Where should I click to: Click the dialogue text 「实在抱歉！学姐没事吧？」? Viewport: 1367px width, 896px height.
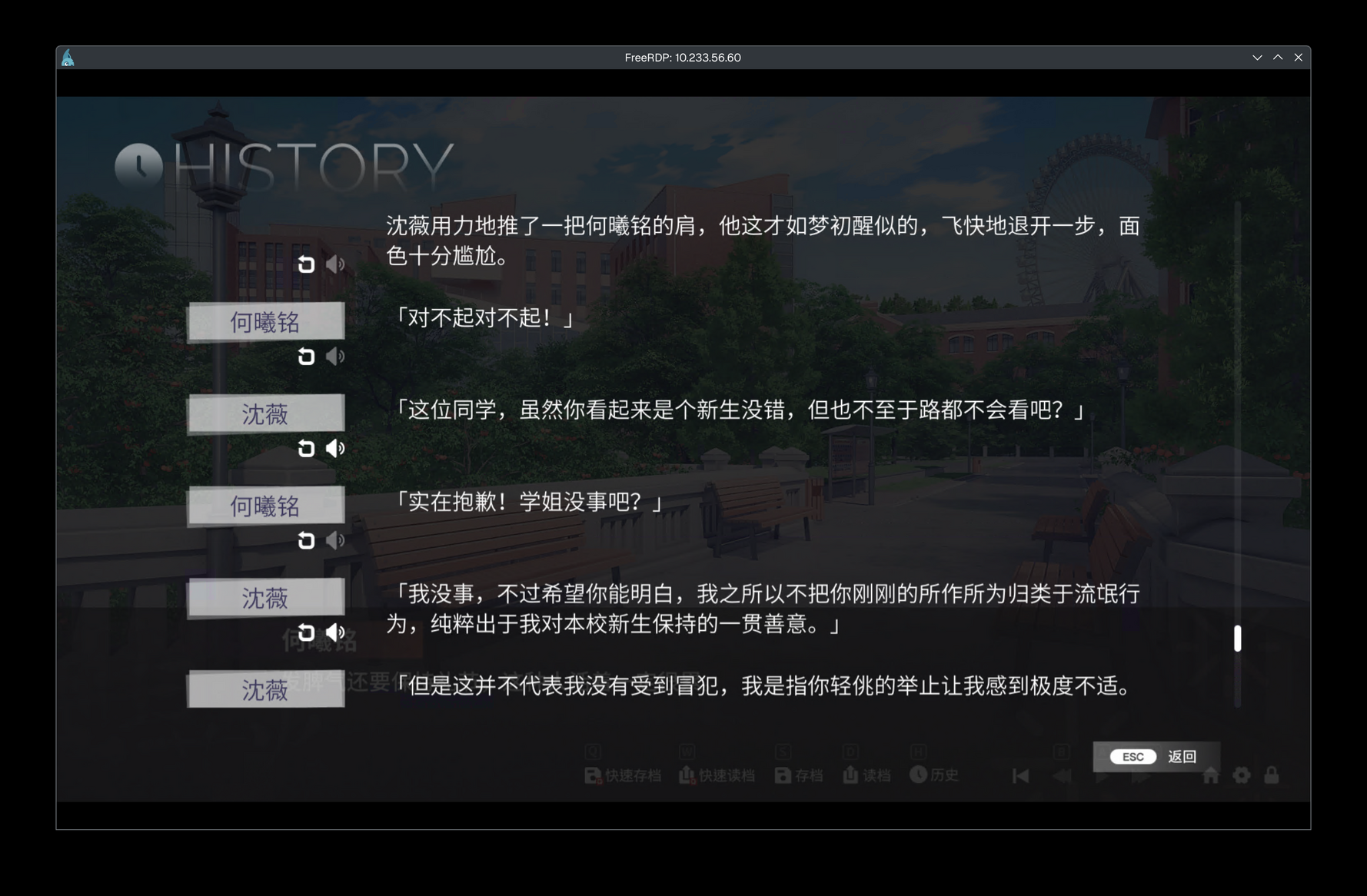[527, 502]
